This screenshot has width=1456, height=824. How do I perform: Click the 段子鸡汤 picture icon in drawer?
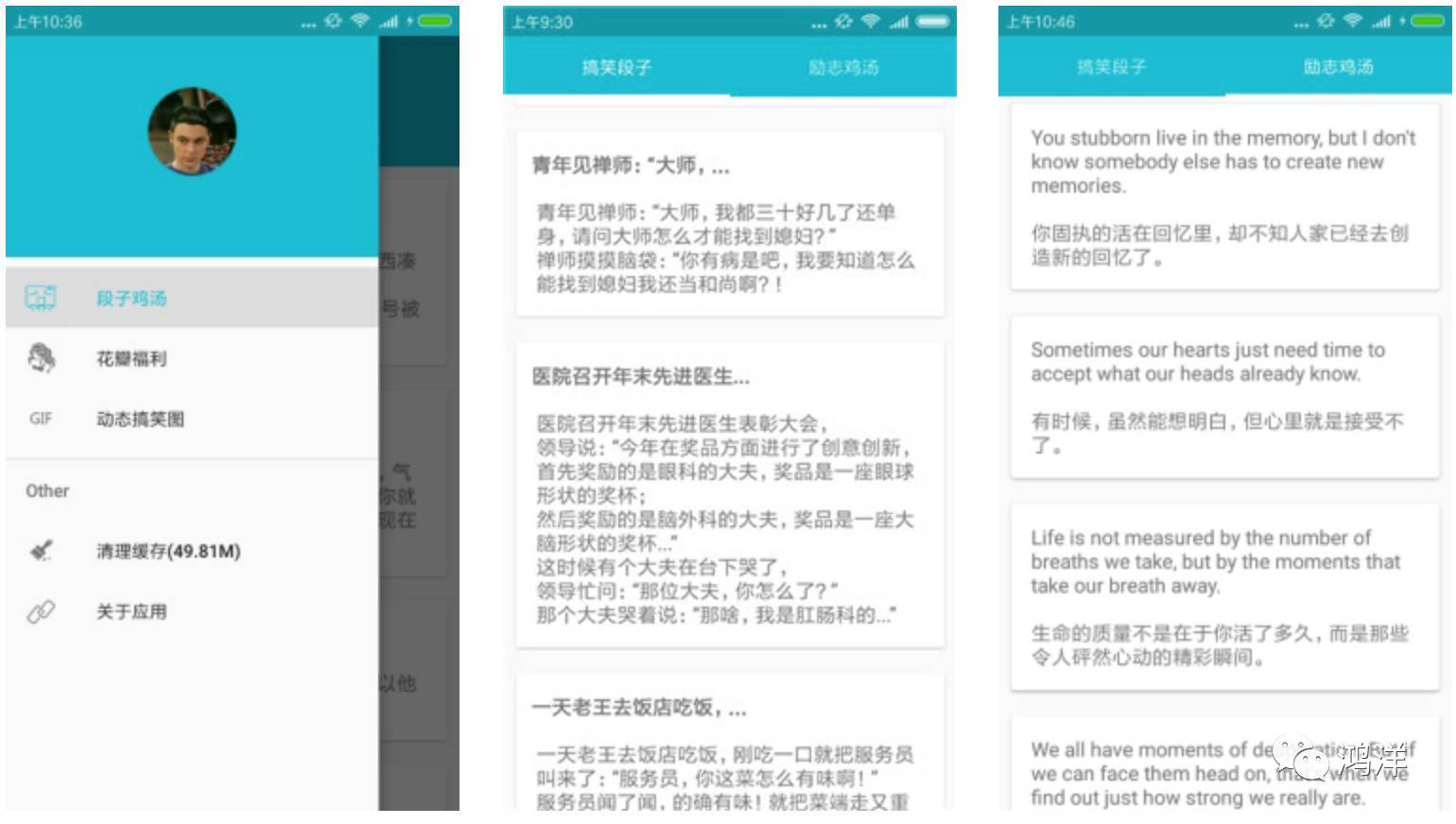click(41, 299)
